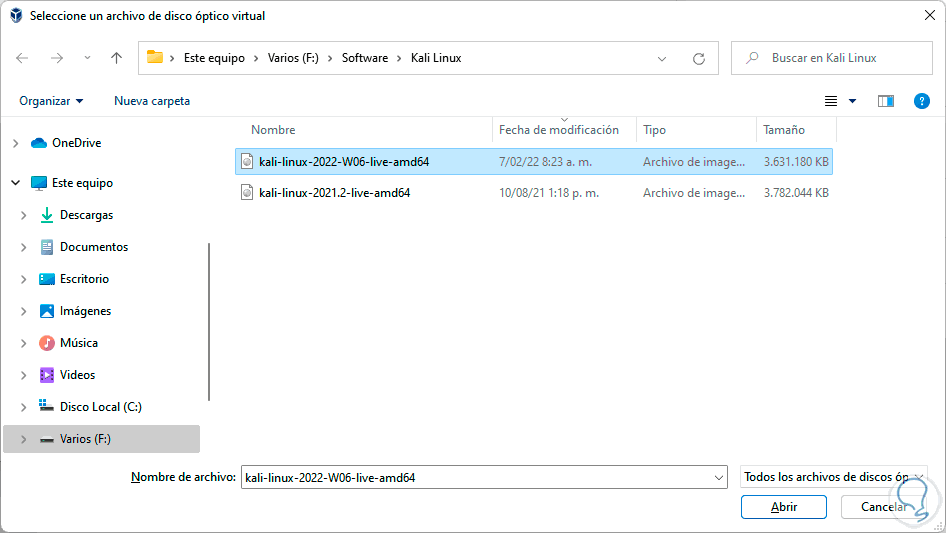The image size is (946, 533).
Task: Sort files by Fecha de modificación column
Action: (x=559, y=130)
